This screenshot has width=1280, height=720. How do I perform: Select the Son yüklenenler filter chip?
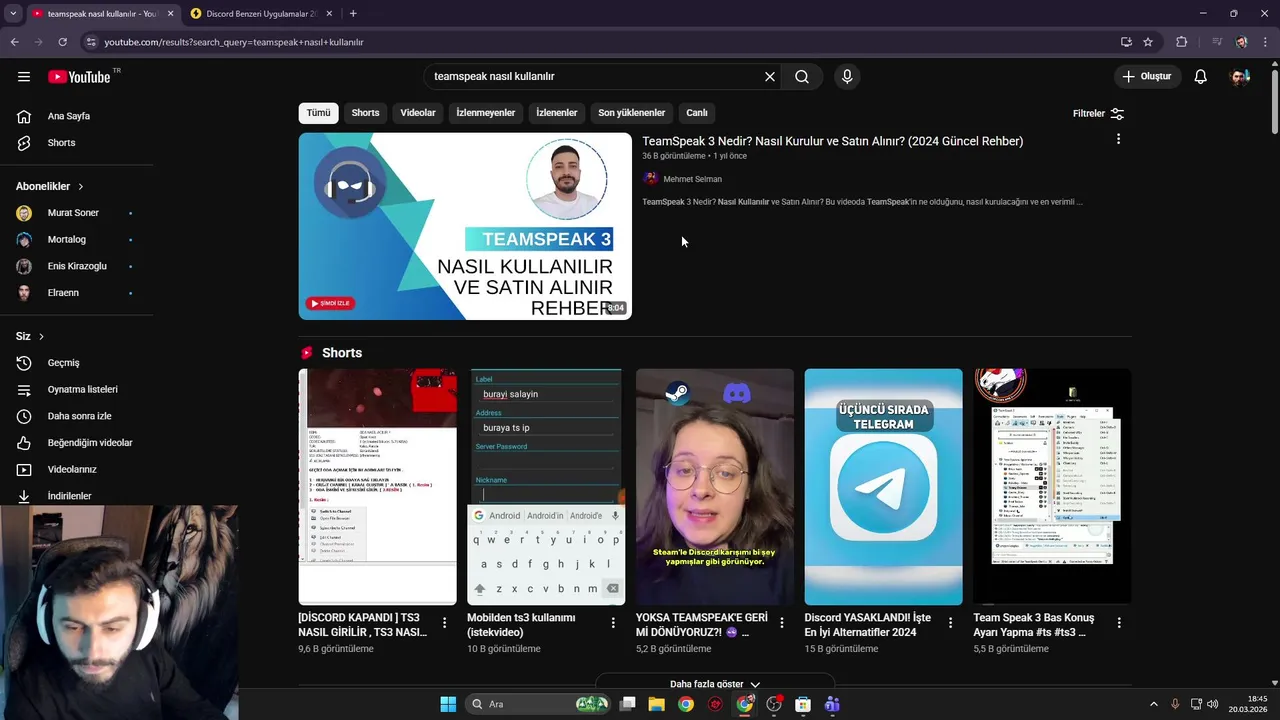[632, 113]
